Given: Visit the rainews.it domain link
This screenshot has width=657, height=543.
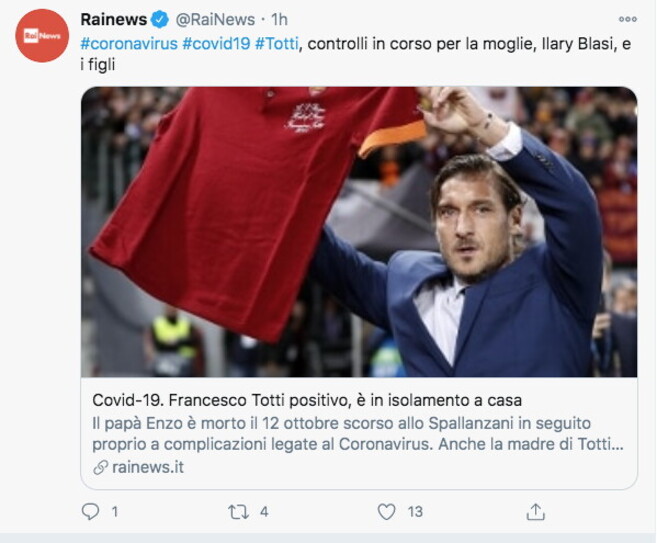Looking at the screenshot, I should (148, 468).
